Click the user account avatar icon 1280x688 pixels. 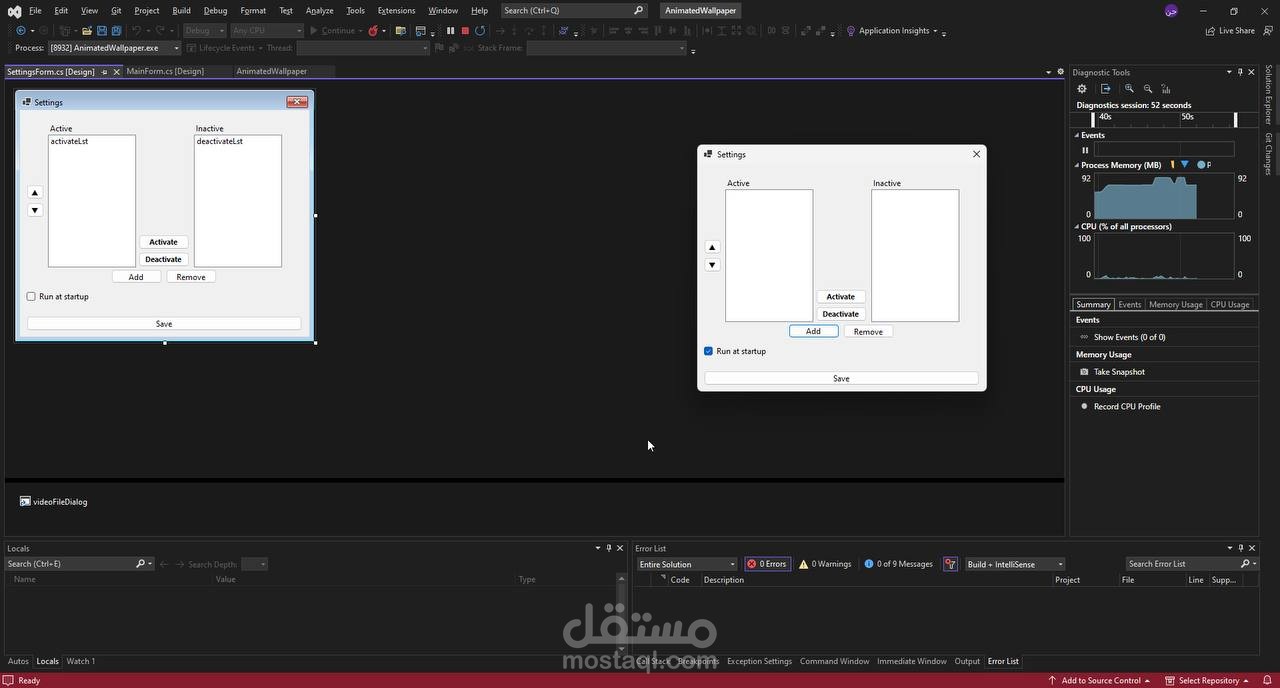(x=1171, y=11)
